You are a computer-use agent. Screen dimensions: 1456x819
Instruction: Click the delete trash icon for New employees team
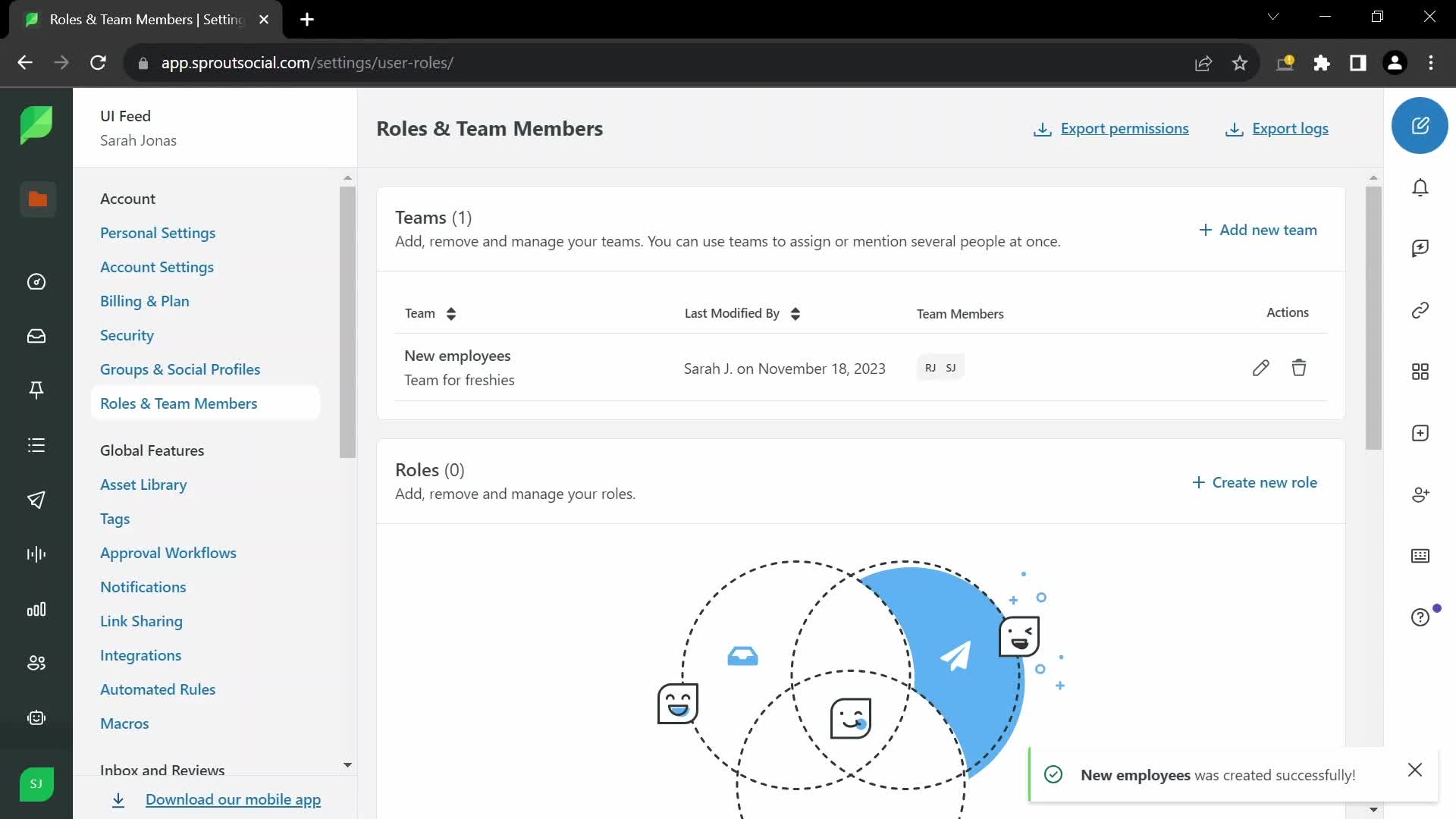[1298, 367]
